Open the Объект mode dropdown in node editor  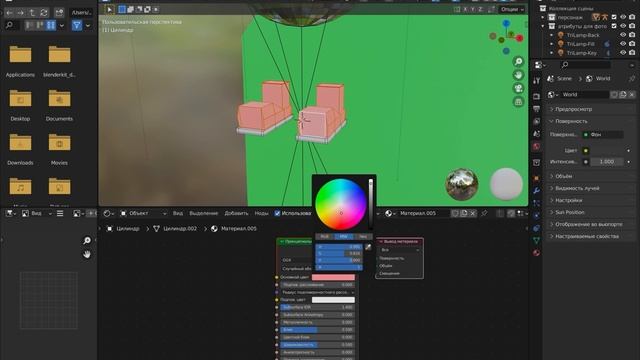pyautogui.click(x=143, y=213)
